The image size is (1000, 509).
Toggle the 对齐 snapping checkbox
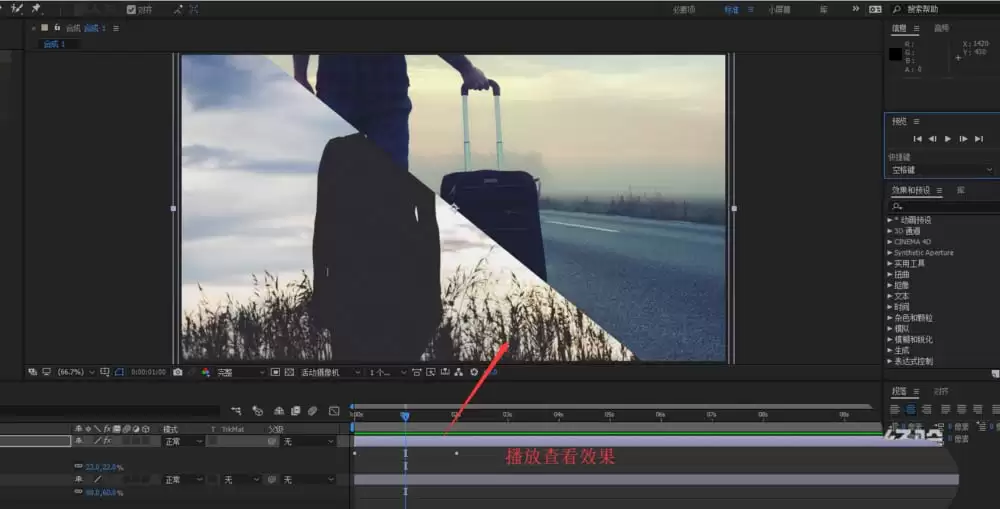click(131, 9)
